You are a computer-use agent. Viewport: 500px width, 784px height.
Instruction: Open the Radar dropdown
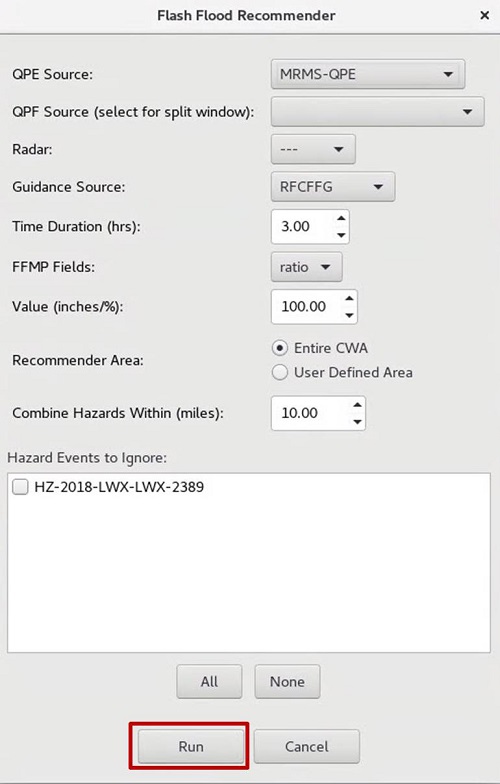tap(313, 149)
